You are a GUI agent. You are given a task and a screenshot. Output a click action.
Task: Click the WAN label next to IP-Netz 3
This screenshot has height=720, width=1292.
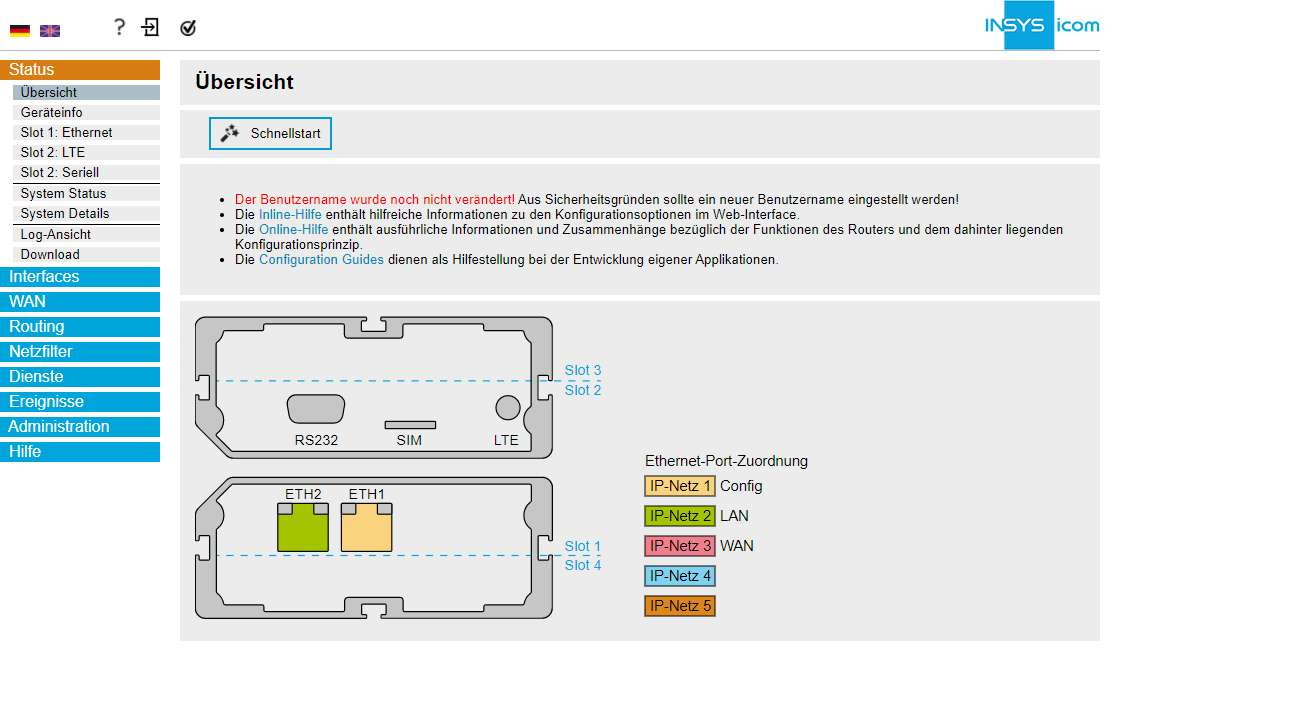pyautogui.click(x=737, y=547)
